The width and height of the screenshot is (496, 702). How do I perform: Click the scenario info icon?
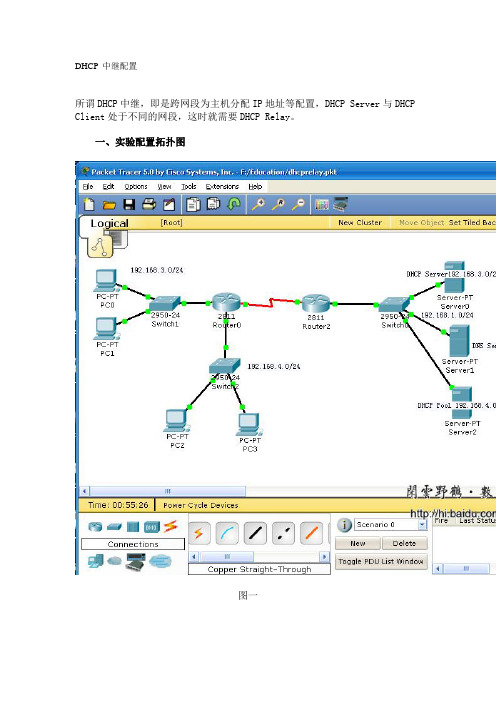click(344, 525)
